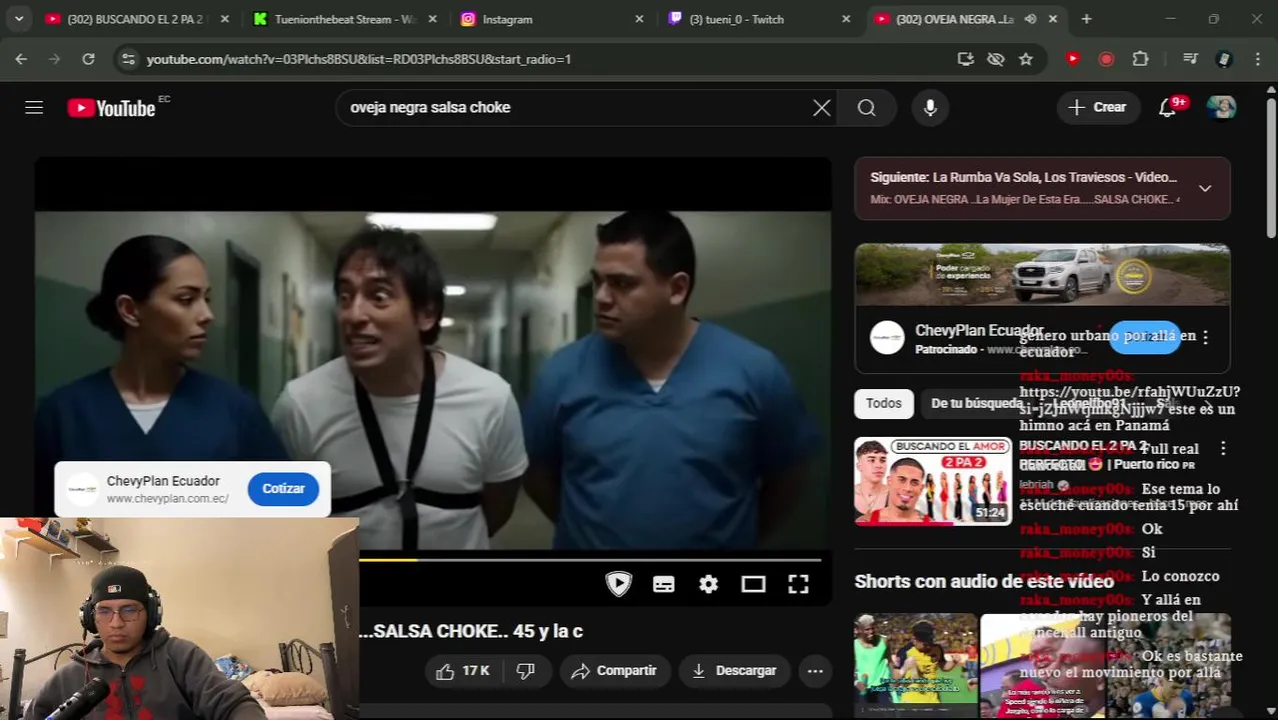Open options for BUSCANDO EL 2 PA 2 video
Viewport: 1278px width, 720px height.
pyautogui.click(x=1222, y=449)
